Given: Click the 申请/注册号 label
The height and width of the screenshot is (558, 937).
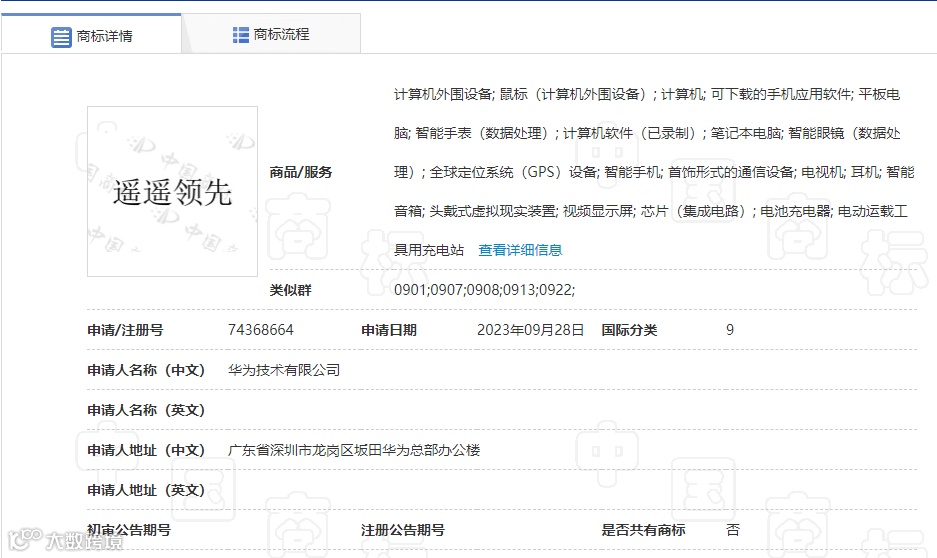Looking at the screenshot, I should tap(125, 330).
